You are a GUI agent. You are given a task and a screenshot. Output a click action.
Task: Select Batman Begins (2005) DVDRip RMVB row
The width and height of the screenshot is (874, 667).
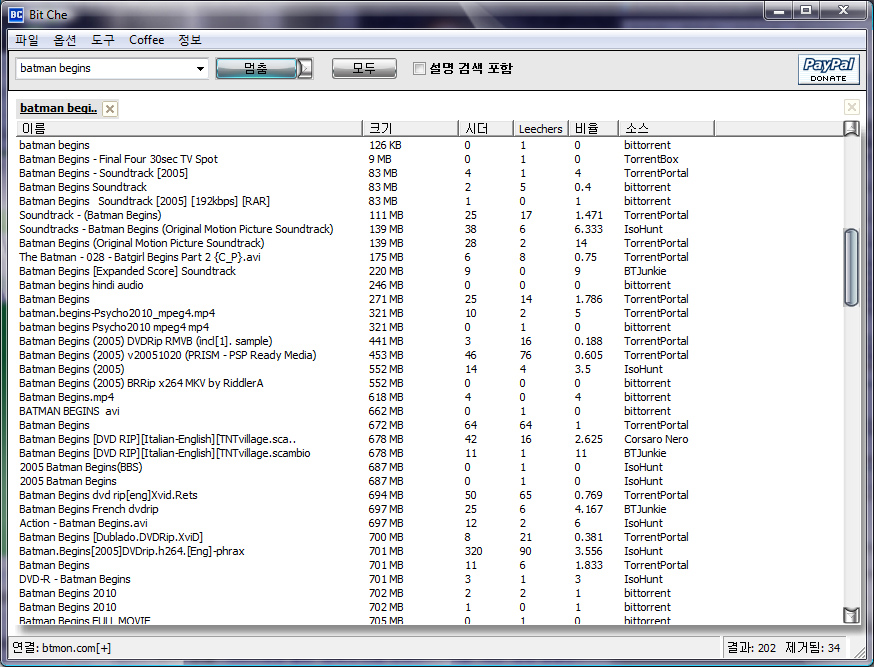[x=430, y=341]
